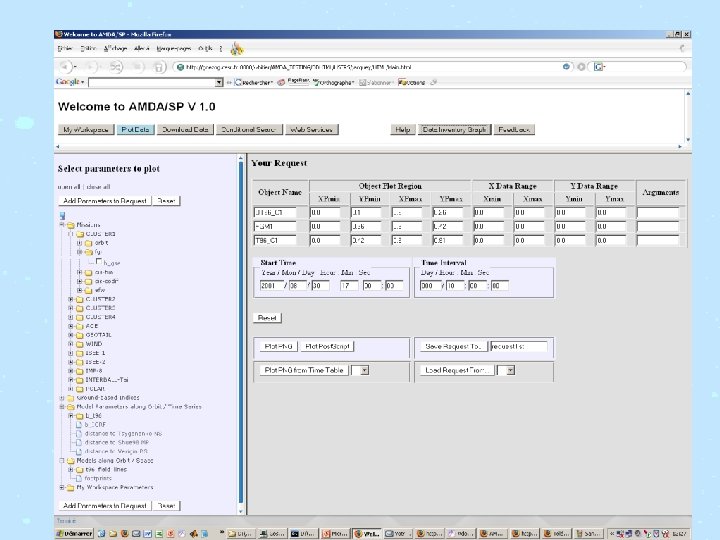The width and height of the screenshot is (720, 540).
Task: Click the ACE mission folder icon
Action: (79, 325)
